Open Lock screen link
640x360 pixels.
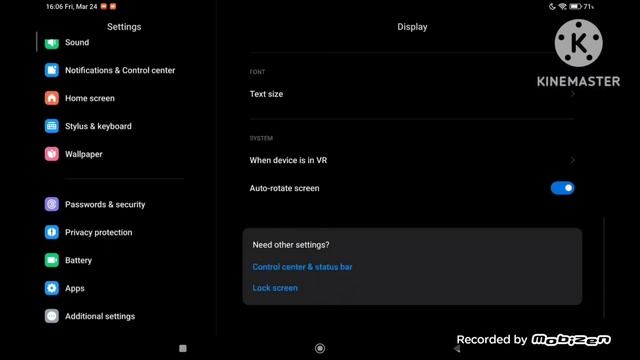275,288
